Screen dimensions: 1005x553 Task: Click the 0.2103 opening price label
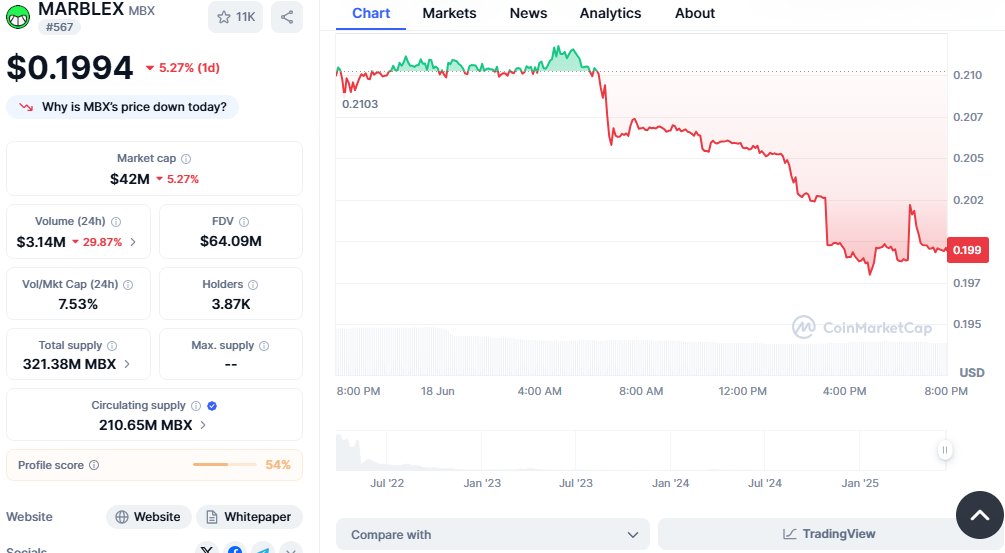(360, 104)
